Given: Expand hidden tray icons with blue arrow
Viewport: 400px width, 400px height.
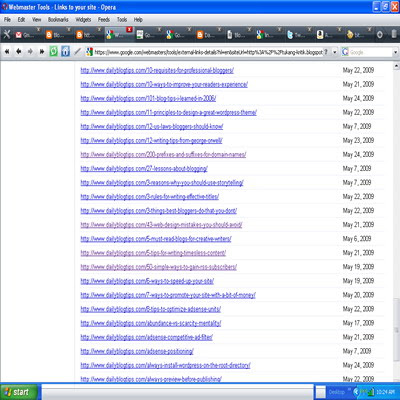Looking at the screenshot, I should click(x=356, y=392).
